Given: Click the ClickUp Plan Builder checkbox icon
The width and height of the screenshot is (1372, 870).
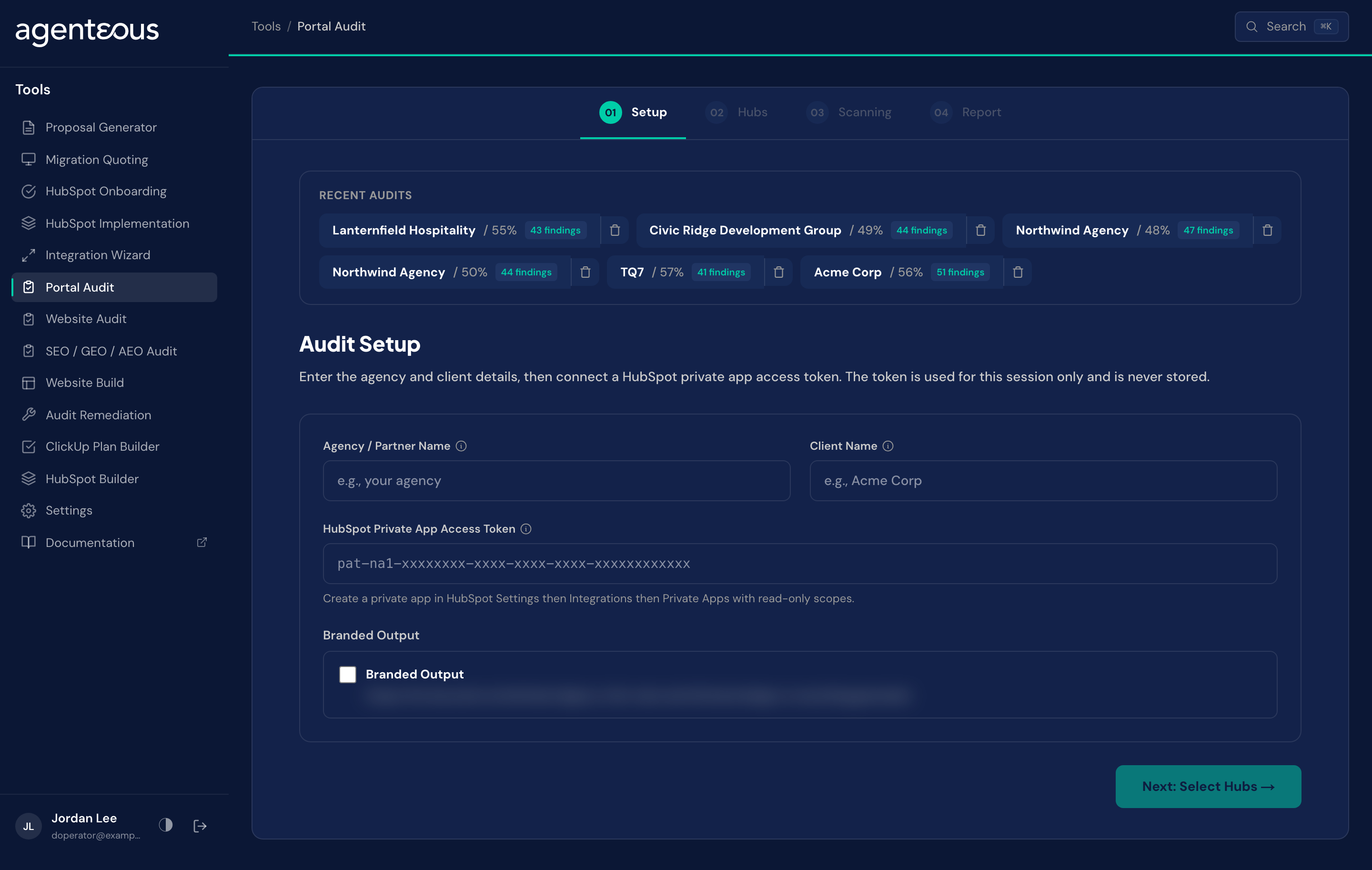Looking at the screenshot, I should point(29,447).
